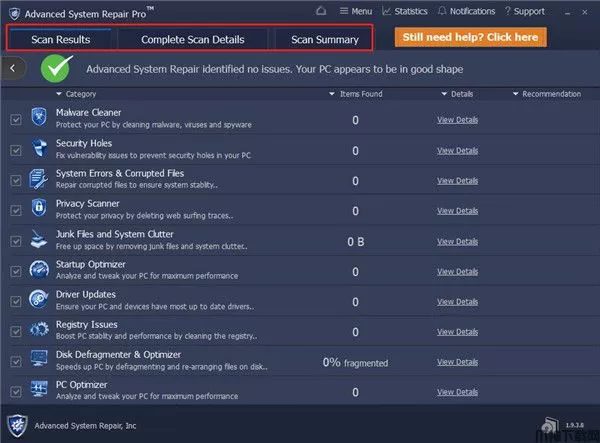Click the Driver Updates title text
The image size is (600, 443).
[86, 294]
